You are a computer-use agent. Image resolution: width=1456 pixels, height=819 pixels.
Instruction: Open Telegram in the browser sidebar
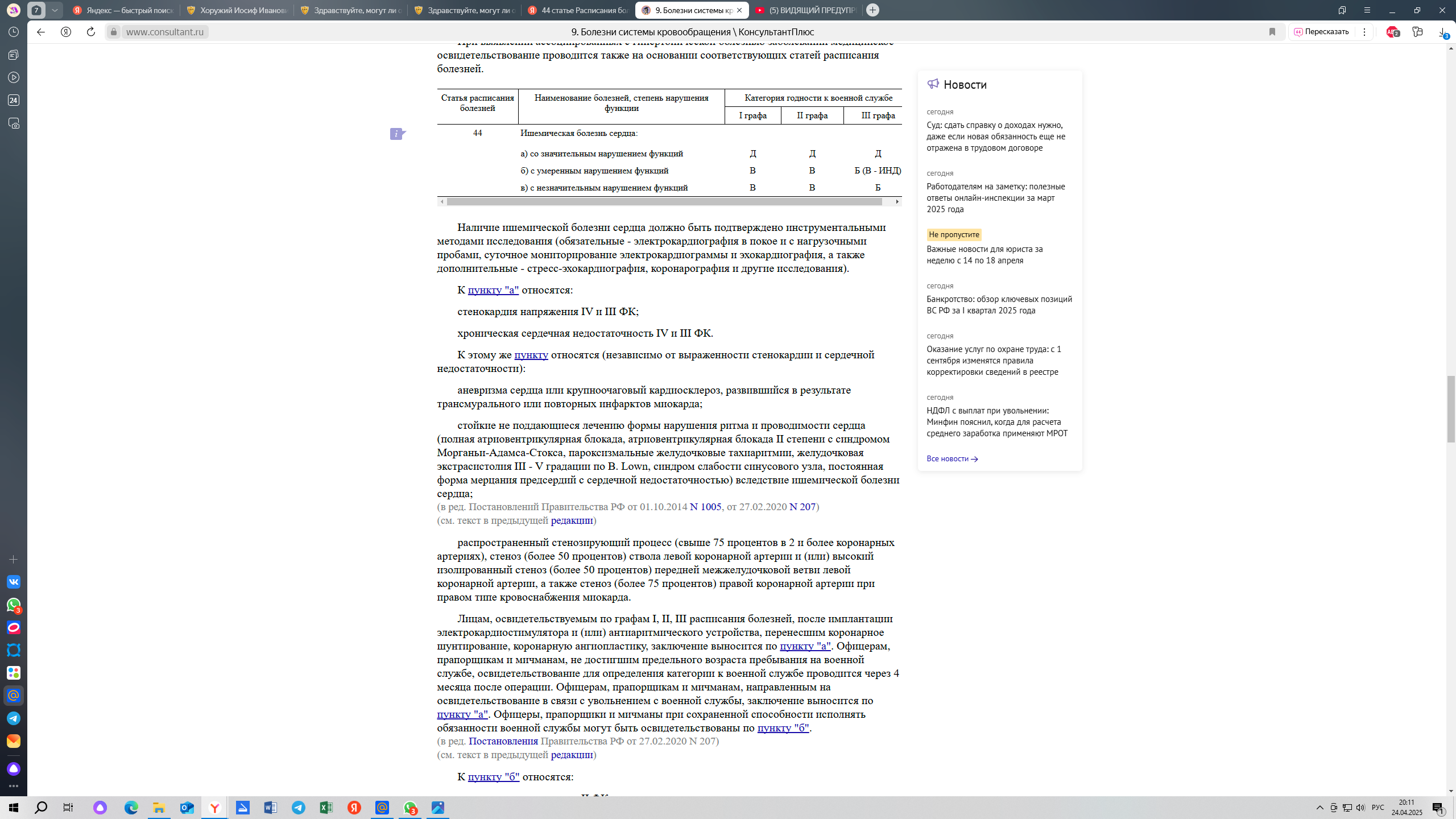tap(14, 718)
